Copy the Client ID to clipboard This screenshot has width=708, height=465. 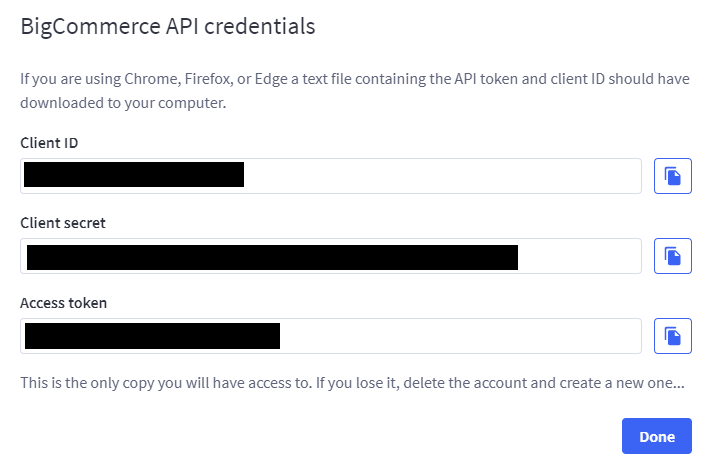coord(672,176)
